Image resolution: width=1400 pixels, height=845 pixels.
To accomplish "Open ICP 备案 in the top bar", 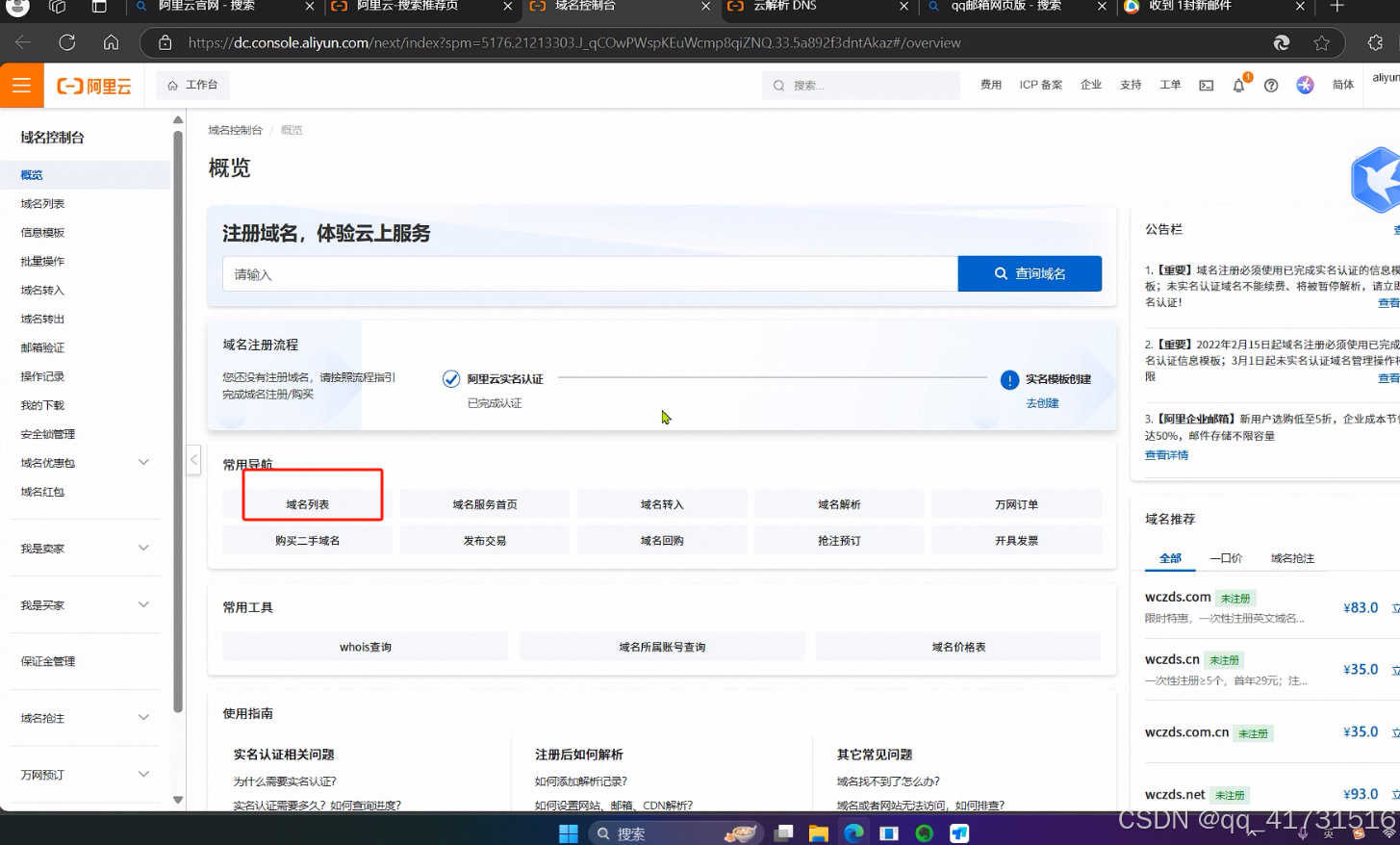I will [x=1041, y=85].
